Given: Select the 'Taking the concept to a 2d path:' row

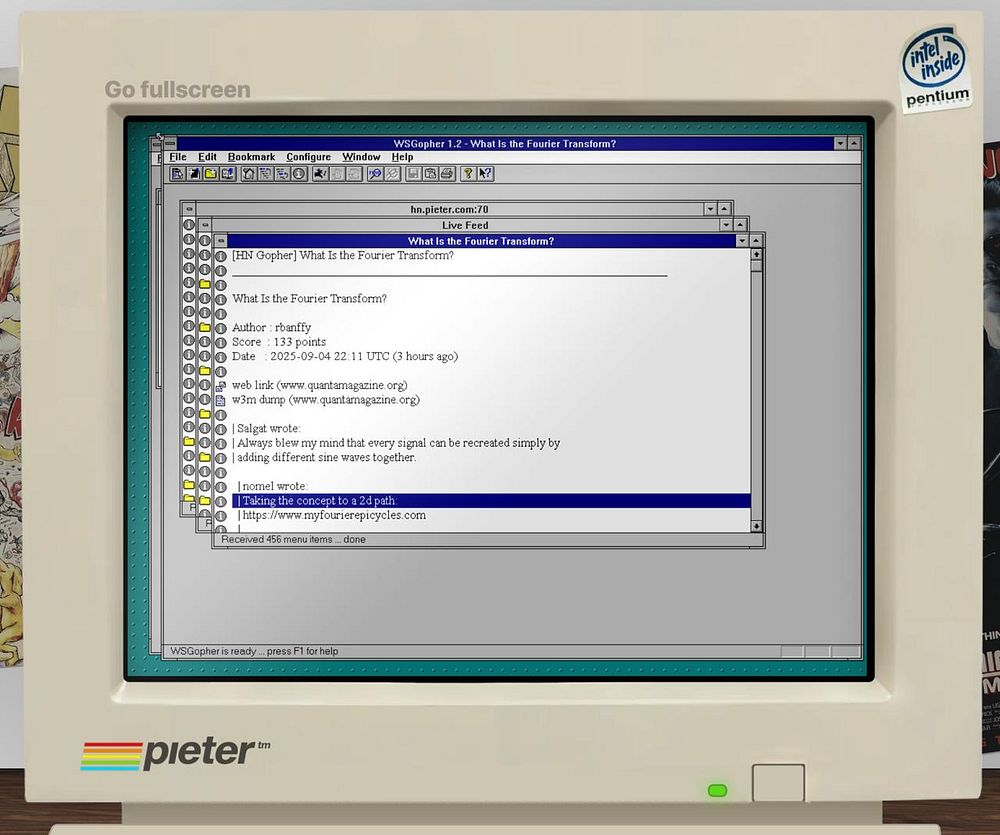Looking at the screenshot, I should click(491, 501).
